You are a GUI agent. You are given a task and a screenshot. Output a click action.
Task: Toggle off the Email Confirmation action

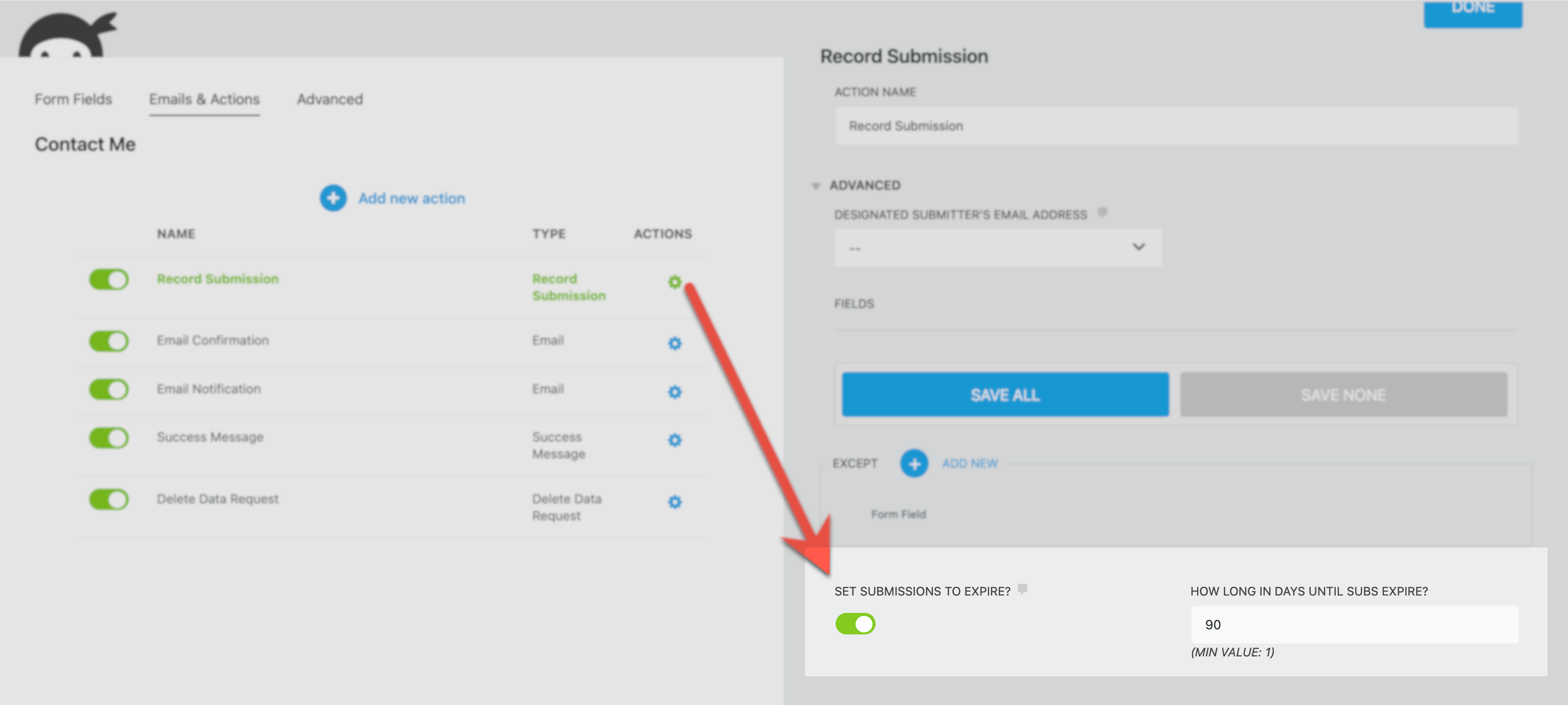pyautogui.click(x=109, y=341)
